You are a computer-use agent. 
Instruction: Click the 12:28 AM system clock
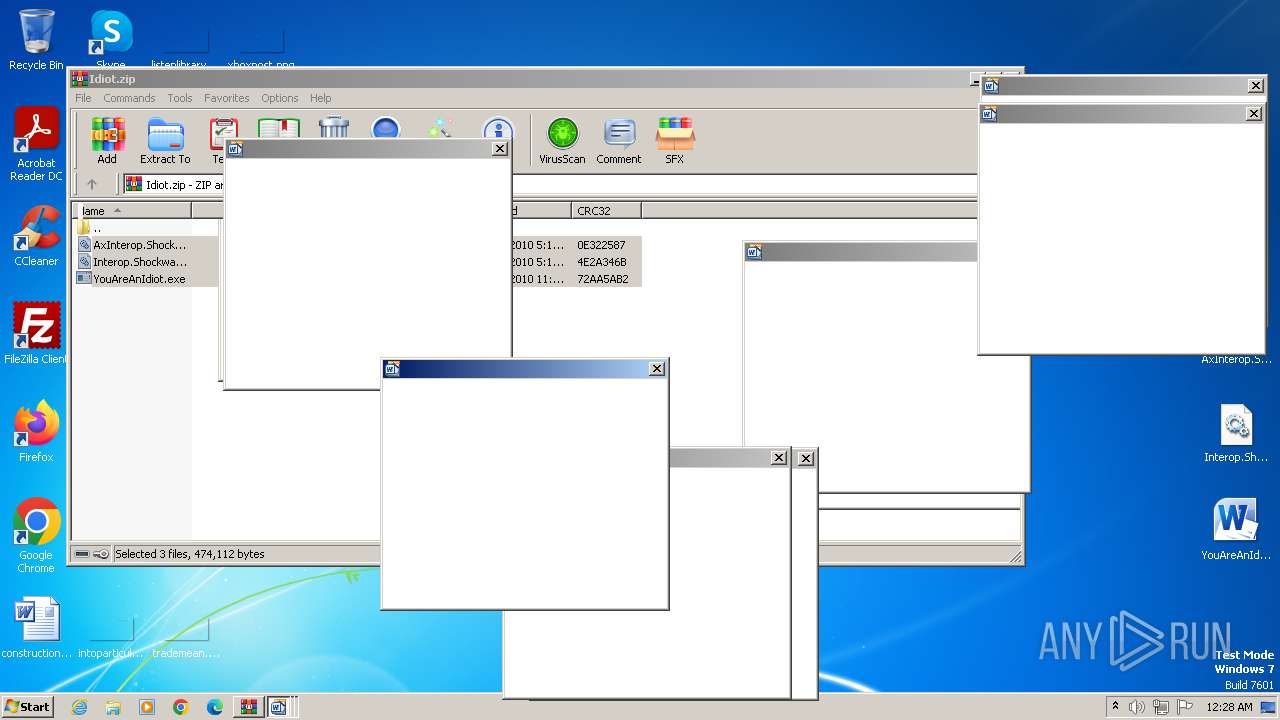coord(1229,707)
